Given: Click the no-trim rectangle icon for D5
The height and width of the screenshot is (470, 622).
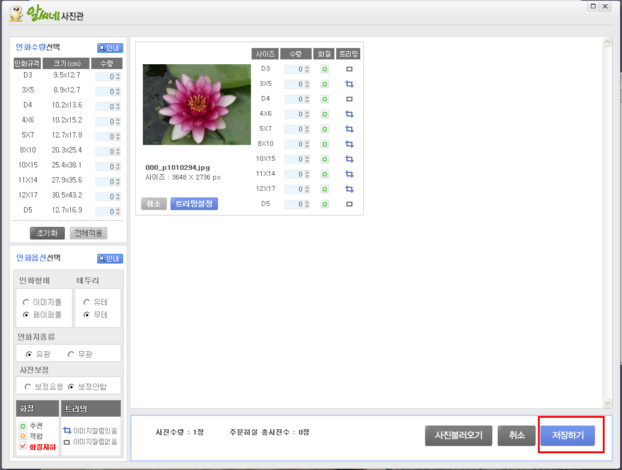Looking at the screenshot, I should tap(350, 203).
